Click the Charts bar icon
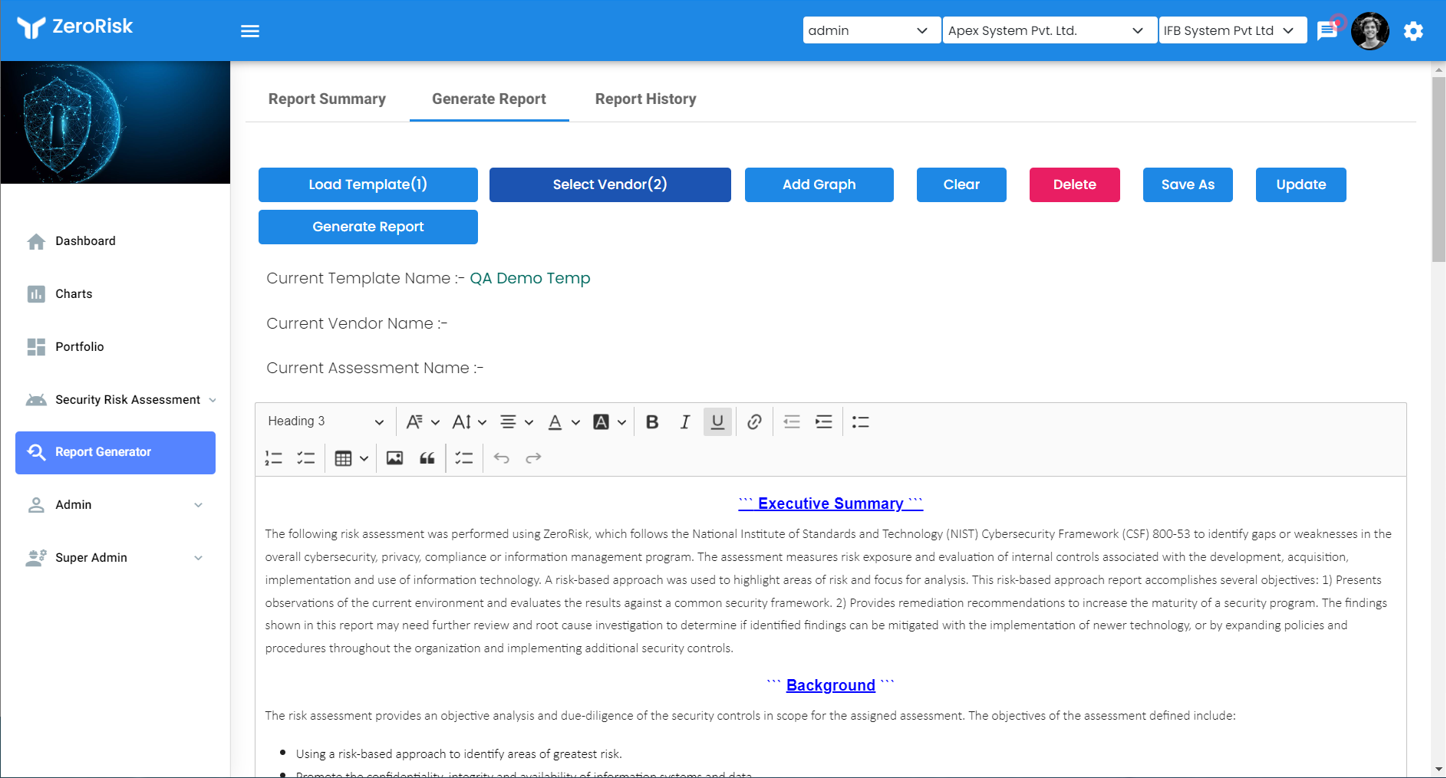This screenshot has width=1446, height=778. (36, 294)
